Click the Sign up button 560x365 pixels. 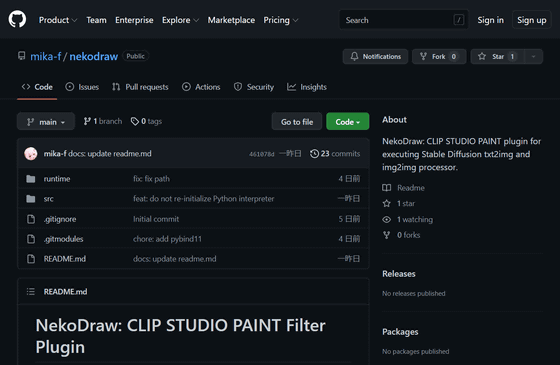tap(532, 20)
